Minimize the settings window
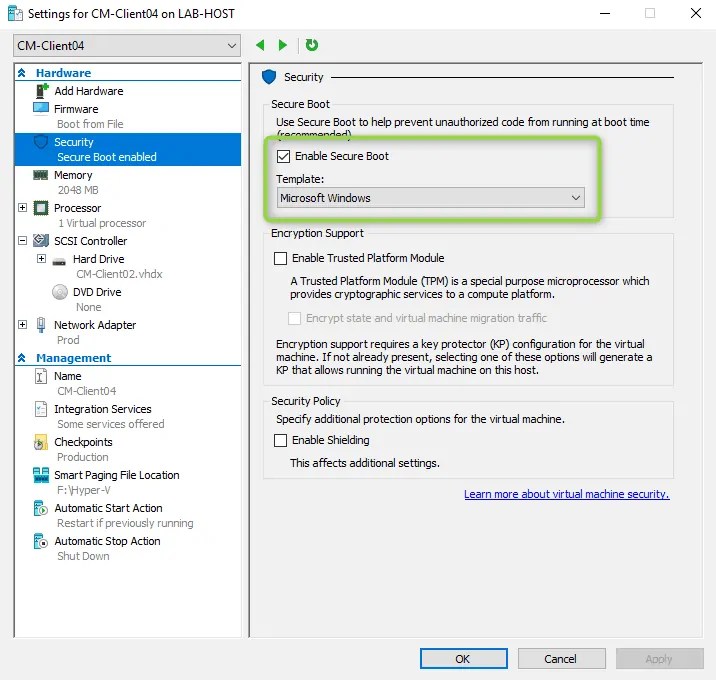 (605, 13)
